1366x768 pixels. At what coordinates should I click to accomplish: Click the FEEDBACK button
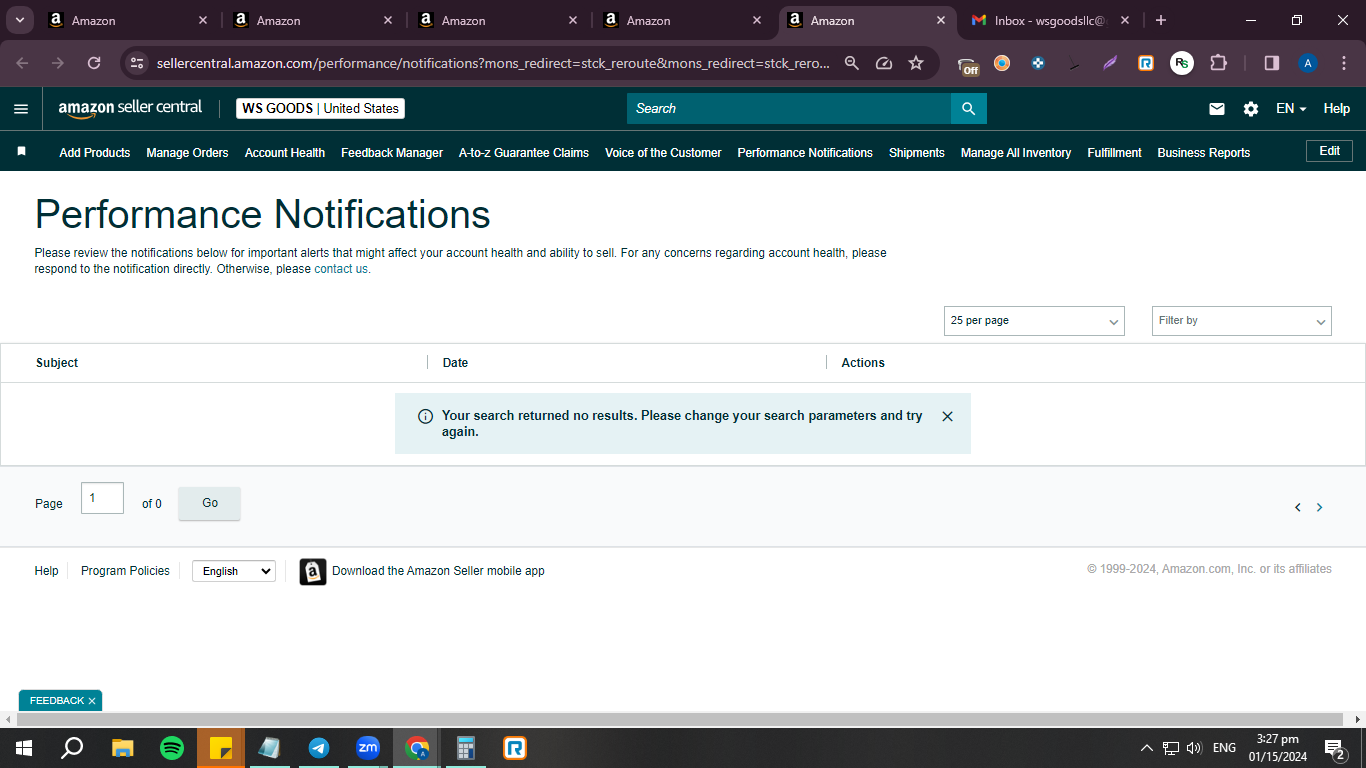(57, 701)
